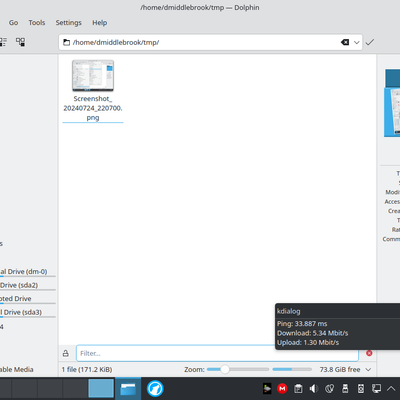Image resolution: width=400 pixels, height=400 pixels.
Task: Open the red MEGA tray icon
Action: [x=282, y=388]
